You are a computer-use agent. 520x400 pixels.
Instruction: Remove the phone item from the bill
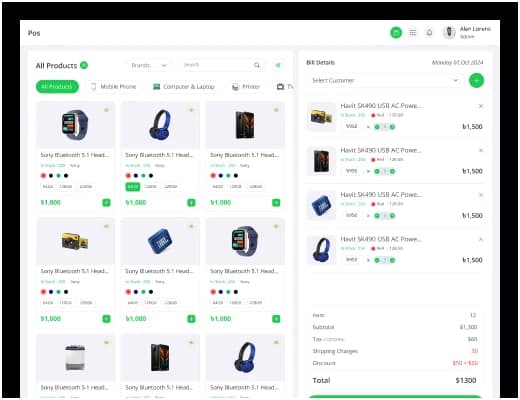481,150
